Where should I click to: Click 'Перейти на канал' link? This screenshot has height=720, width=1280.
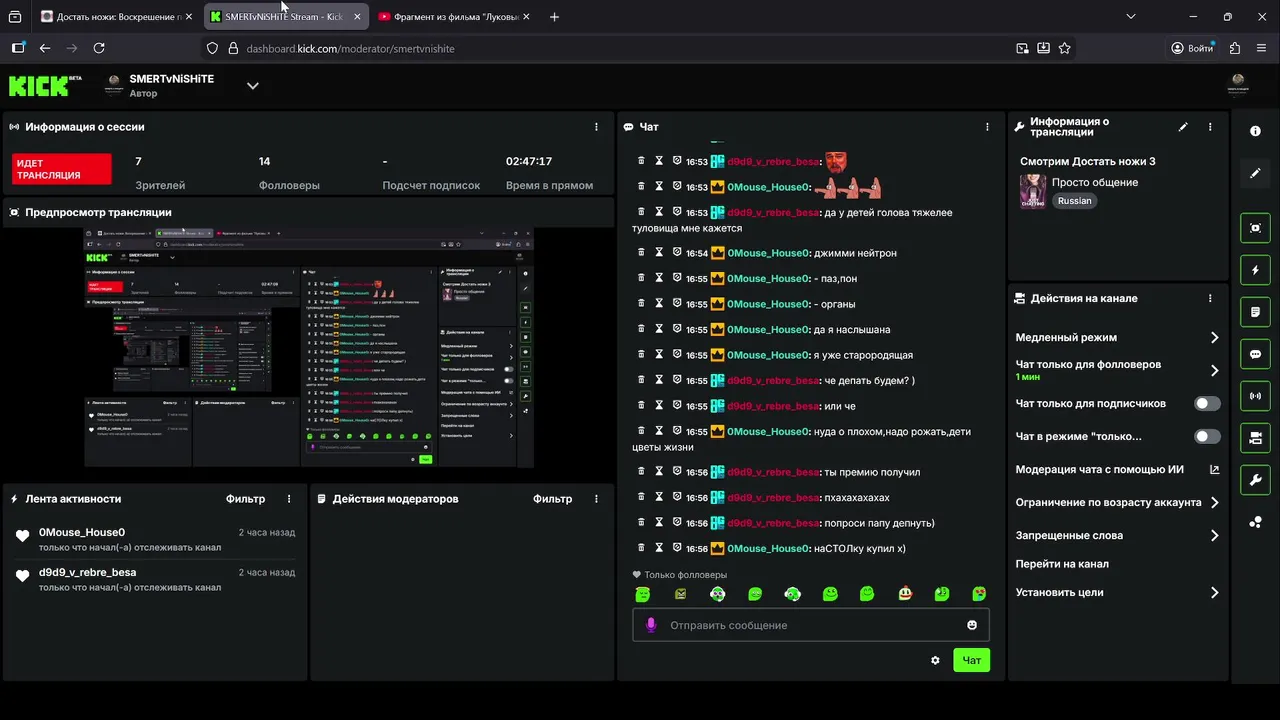pos(1062,564)
